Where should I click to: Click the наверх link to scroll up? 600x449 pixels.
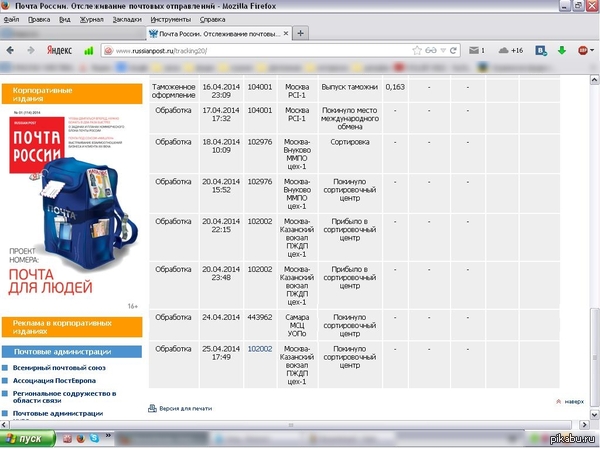point(571,401)
